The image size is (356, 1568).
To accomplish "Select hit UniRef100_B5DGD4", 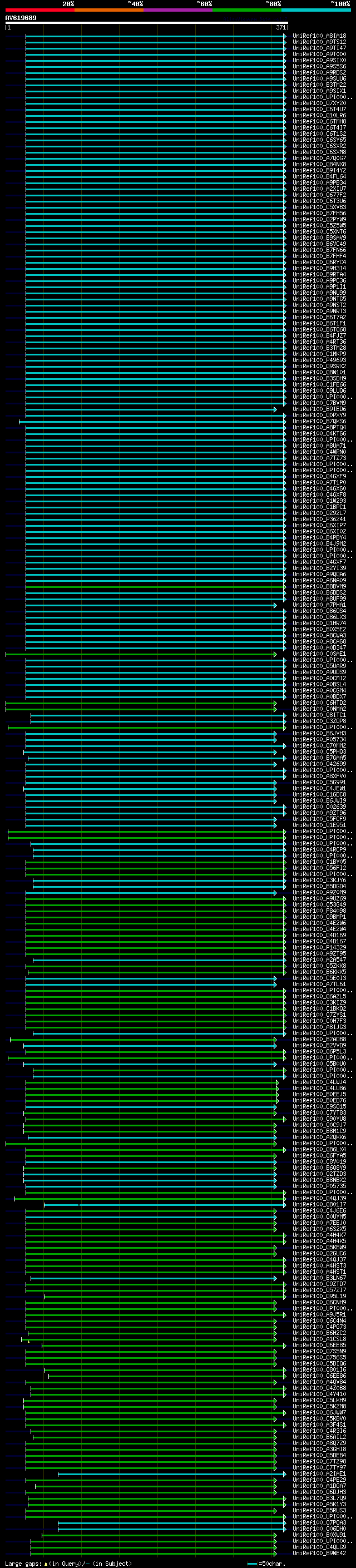I will pos(319,886).
